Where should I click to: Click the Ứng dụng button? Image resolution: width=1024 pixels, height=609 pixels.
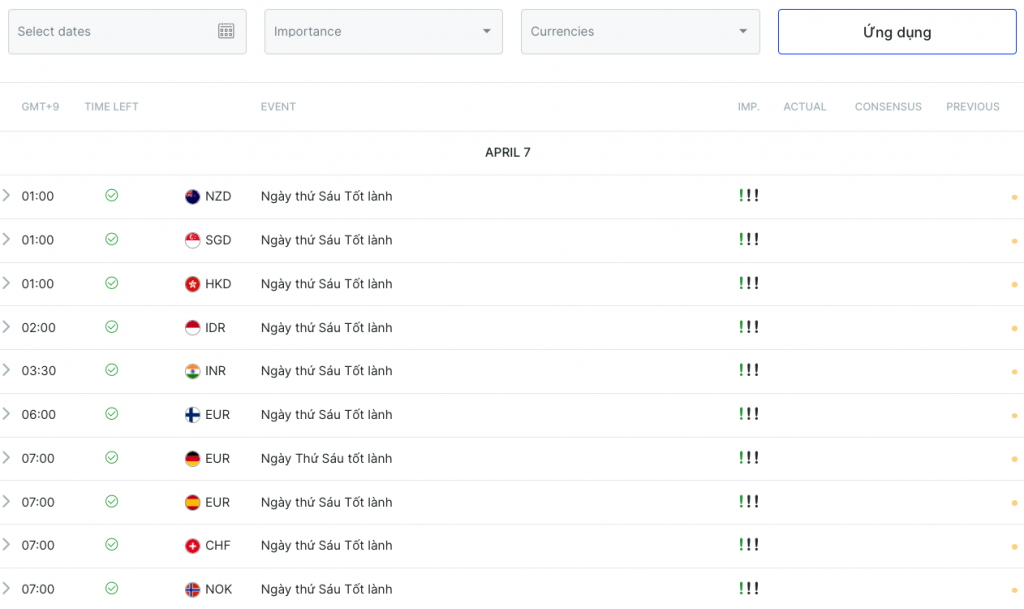coord(896,31)
